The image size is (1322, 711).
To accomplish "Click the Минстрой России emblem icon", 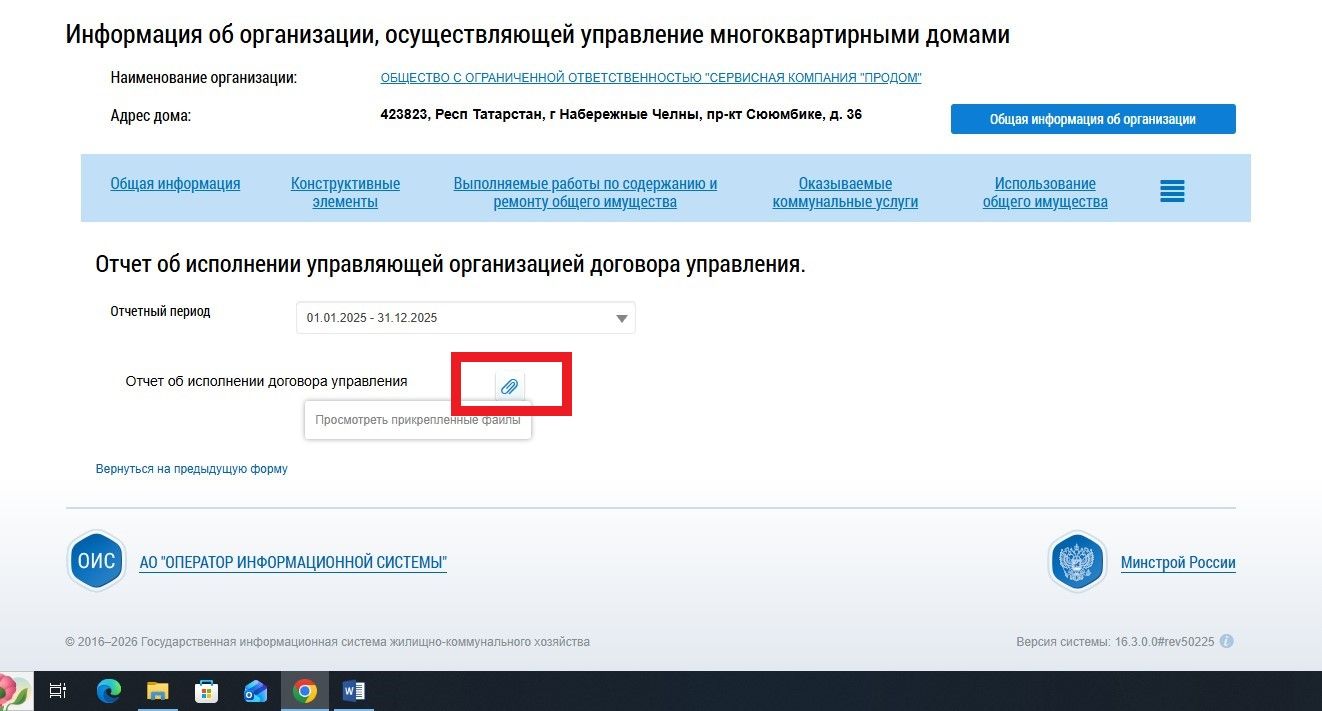I will point(1077,562).
